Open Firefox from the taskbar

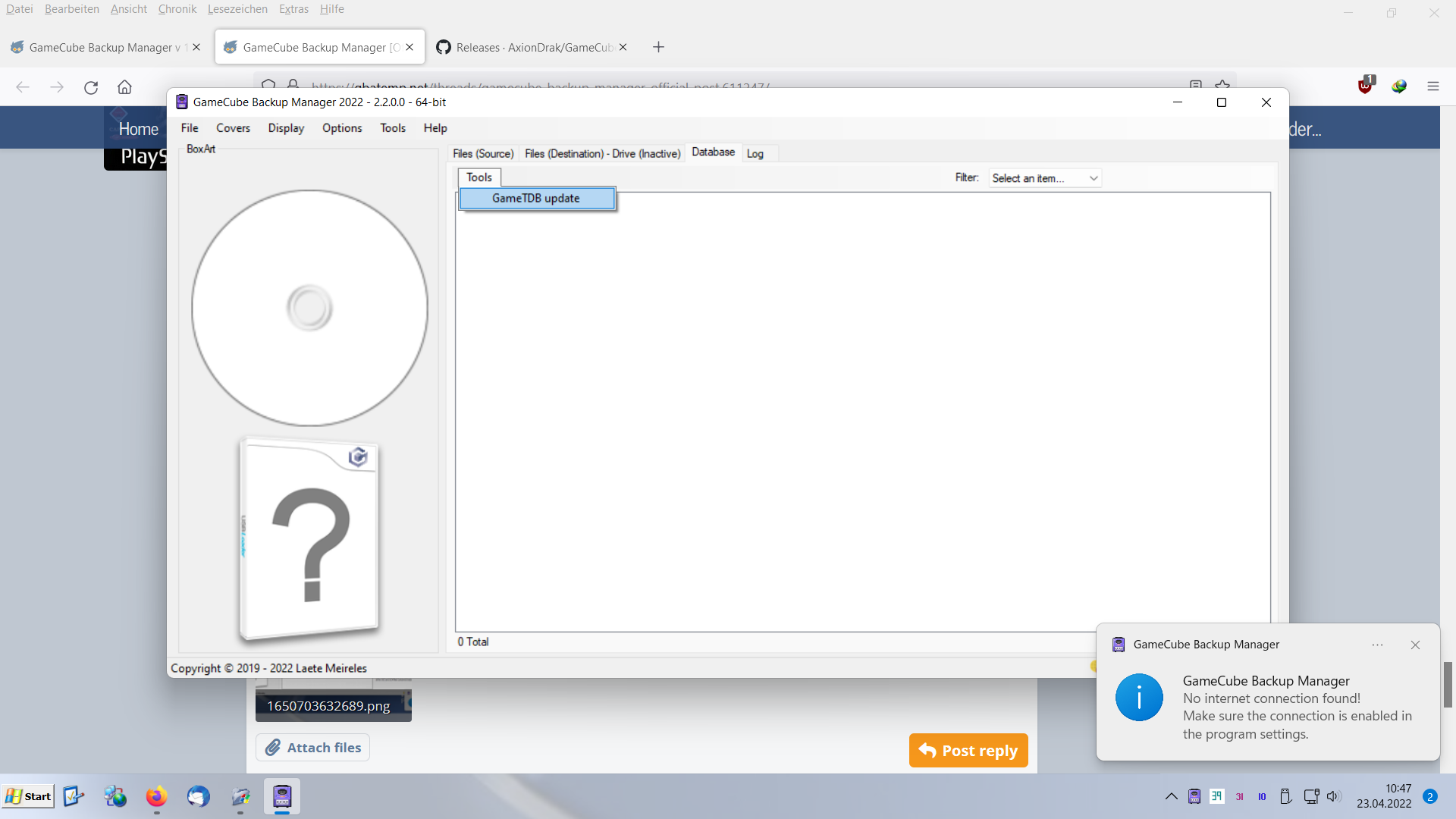click(156, 796)
